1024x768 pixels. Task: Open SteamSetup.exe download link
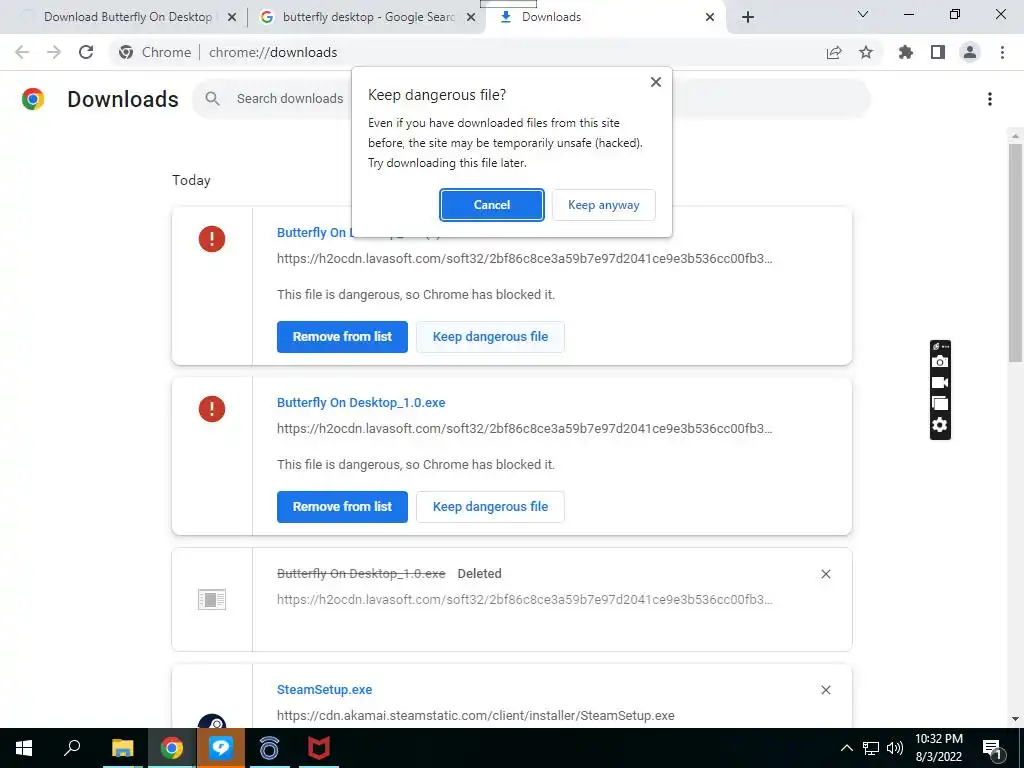click(x=325, y=690)
